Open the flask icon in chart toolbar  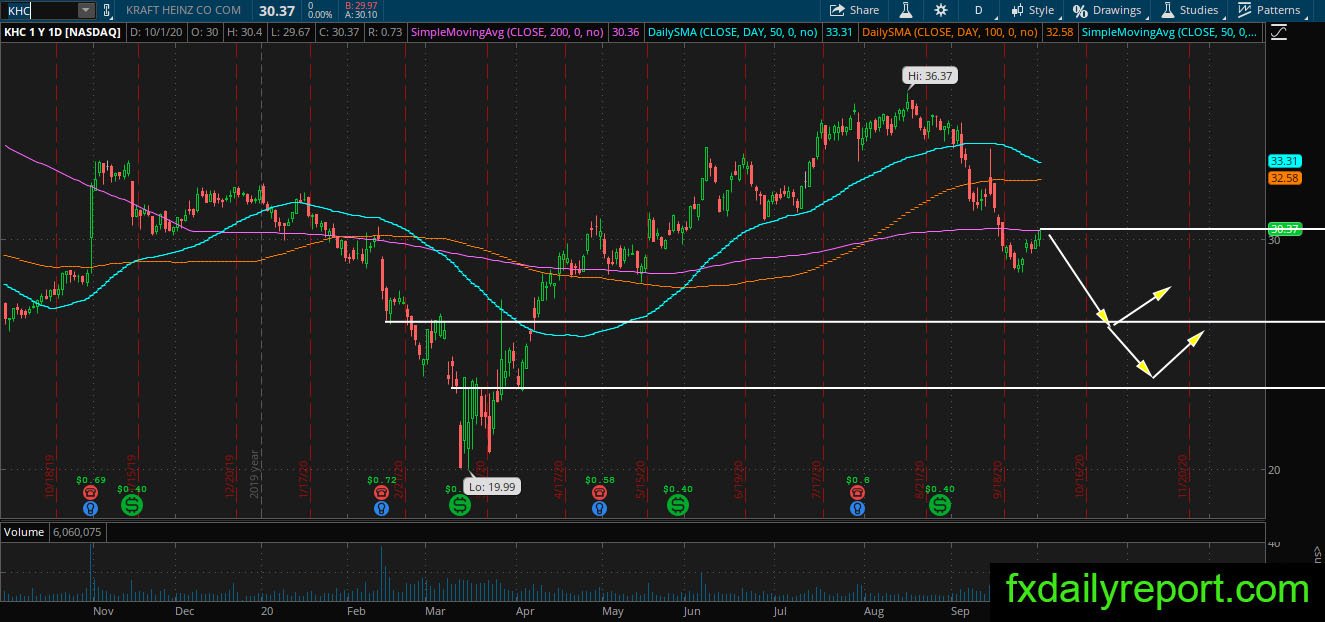click(906, 10)
